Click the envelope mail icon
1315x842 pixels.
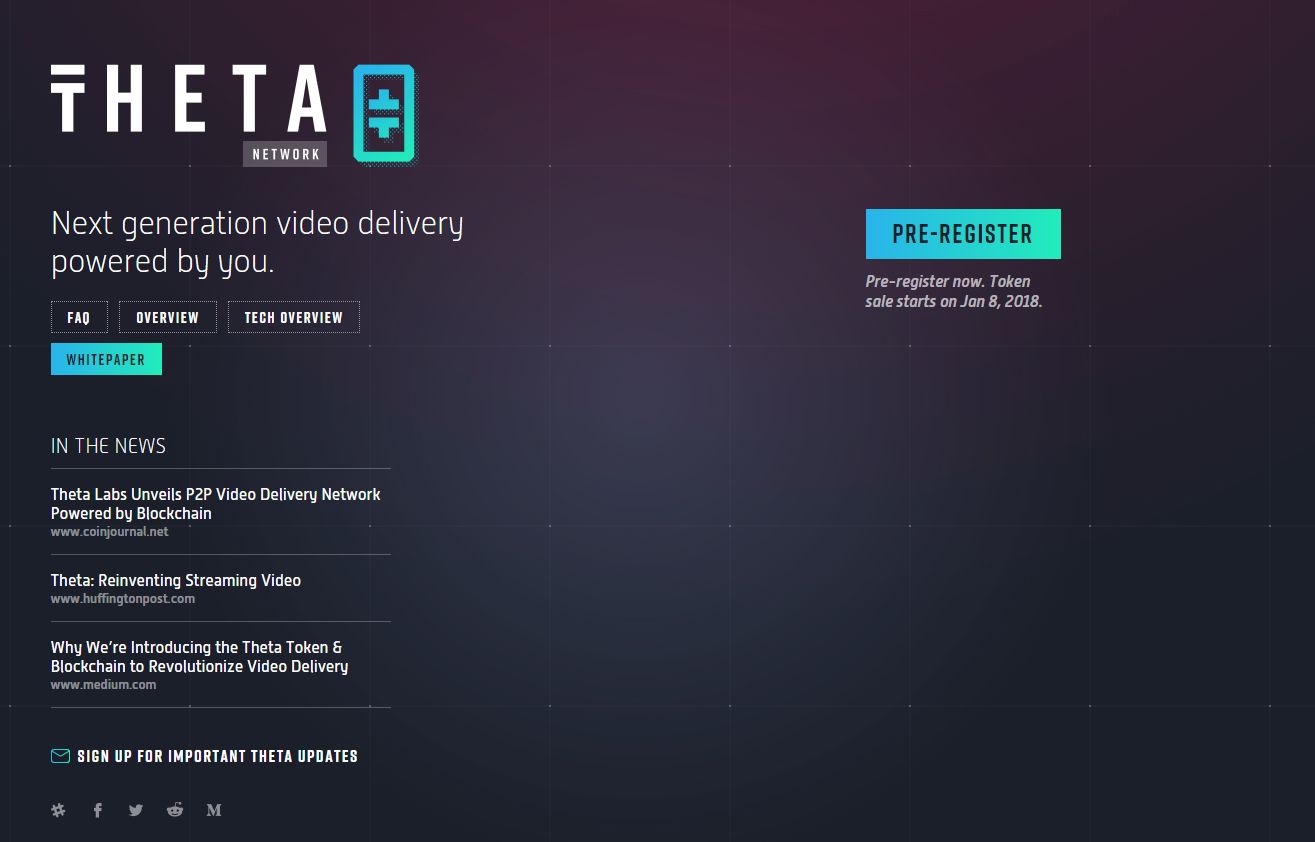60,756
